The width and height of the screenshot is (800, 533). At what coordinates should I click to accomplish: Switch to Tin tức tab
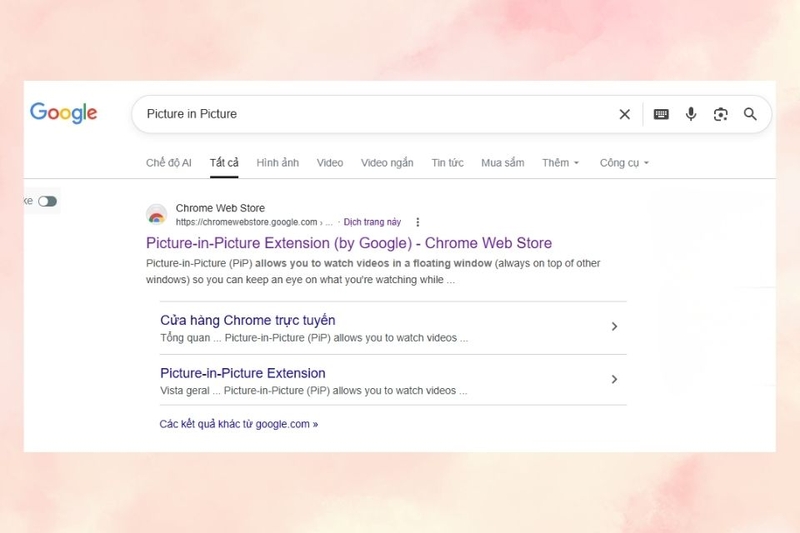(x=447, y=163)
